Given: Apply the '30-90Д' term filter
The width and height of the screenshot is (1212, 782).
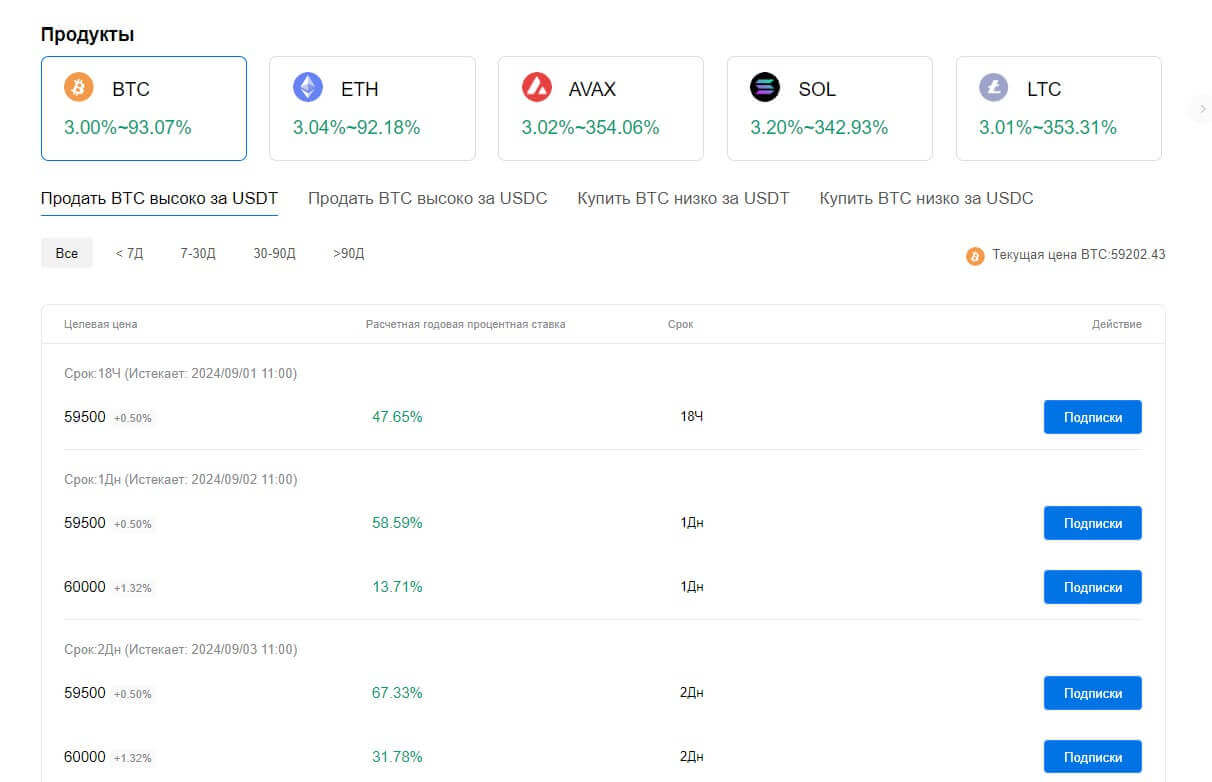Looking at the screenshot, I should pyautogui.click(x=274, y=253).
